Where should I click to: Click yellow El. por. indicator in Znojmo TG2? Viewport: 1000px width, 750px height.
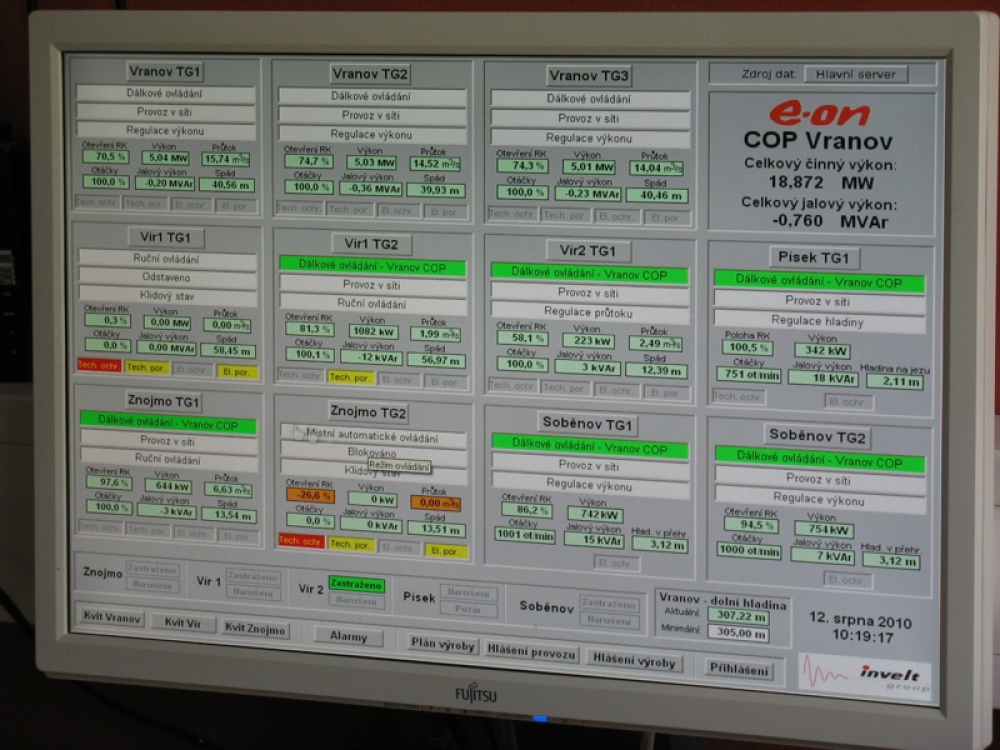pyautogui.click(x=445, y=548)
